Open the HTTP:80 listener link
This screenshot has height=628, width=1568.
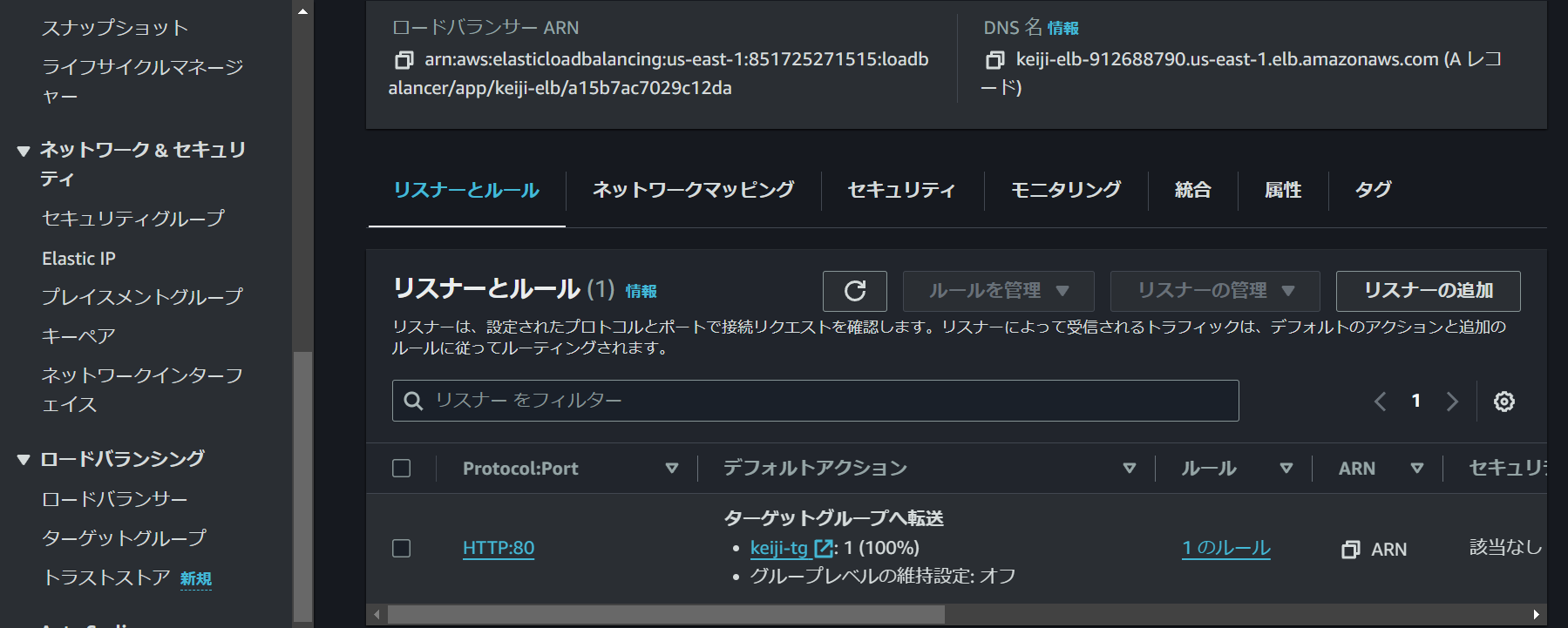click(x=499, y=548)
